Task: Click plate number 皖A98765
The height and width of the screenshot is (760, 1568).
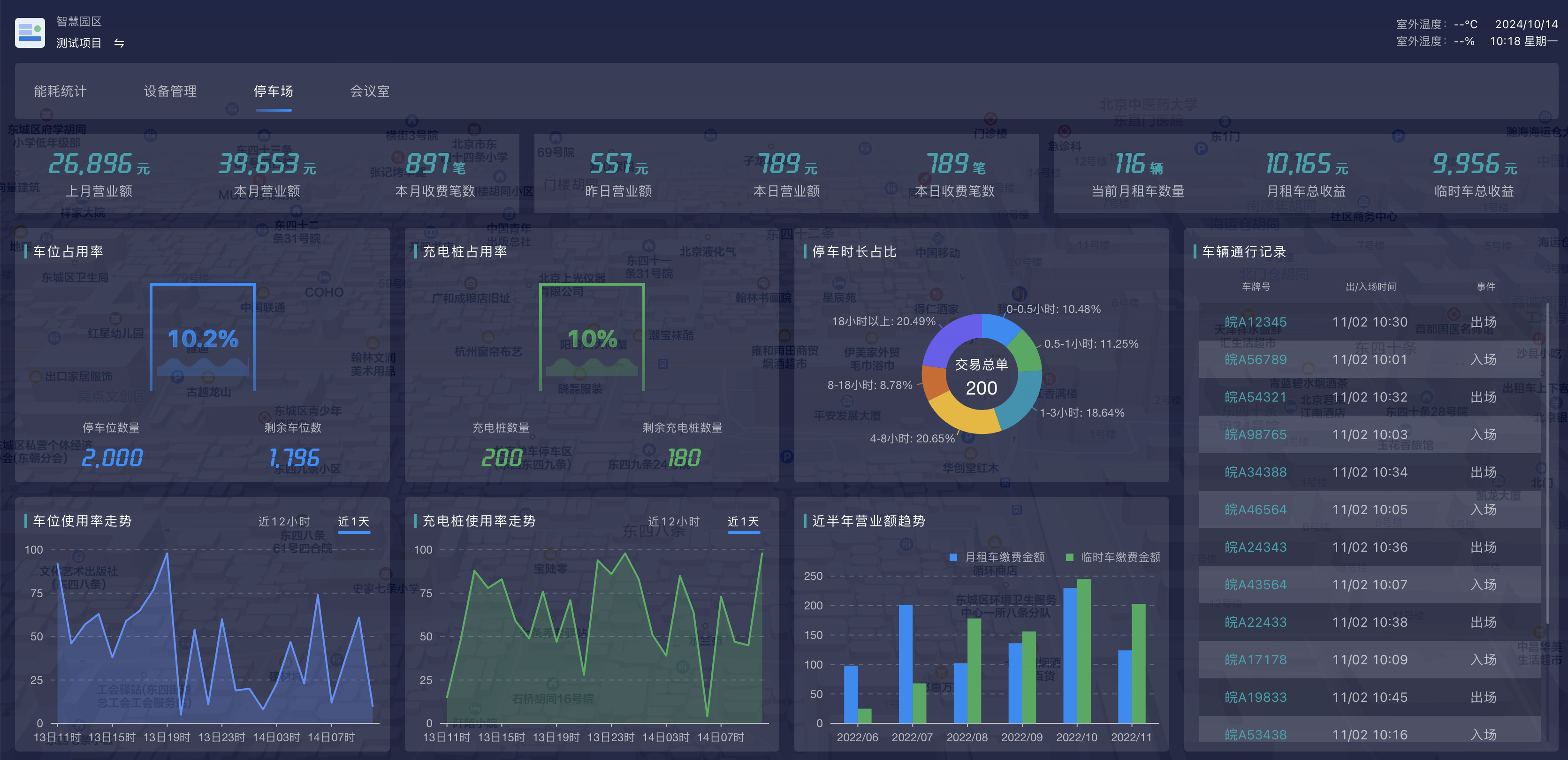Action: [1255, 434]
